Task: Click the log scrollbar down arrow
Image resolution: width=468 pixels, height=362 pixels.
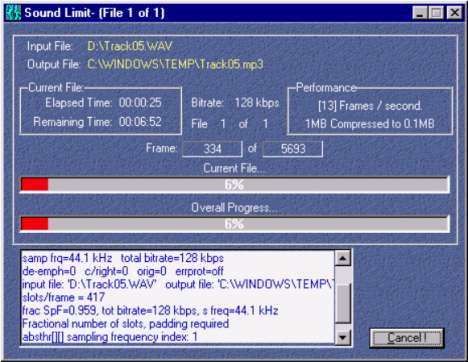Action: point(343,337)
